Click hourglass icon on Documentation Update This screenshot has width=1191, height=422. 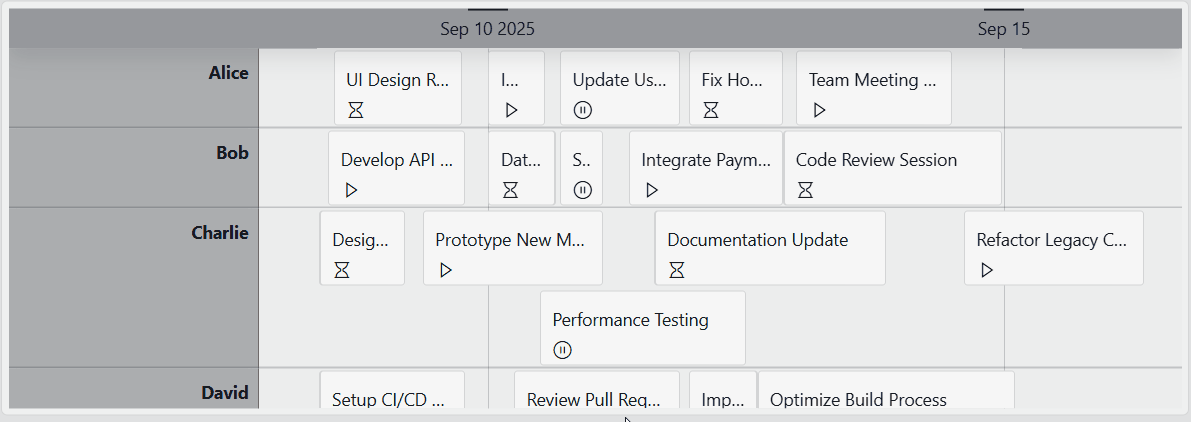pyautogui.click(x=677, y=270)
